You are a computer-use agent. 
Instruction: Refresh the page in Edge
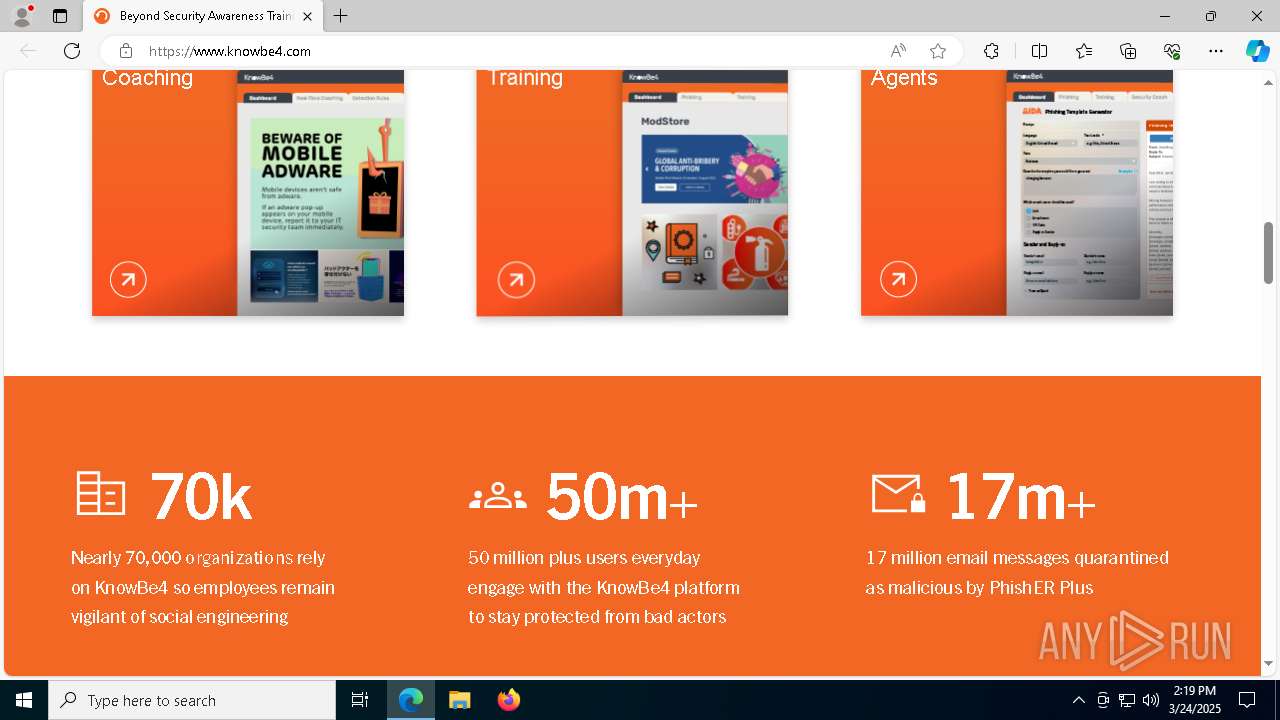click(72, 51)
